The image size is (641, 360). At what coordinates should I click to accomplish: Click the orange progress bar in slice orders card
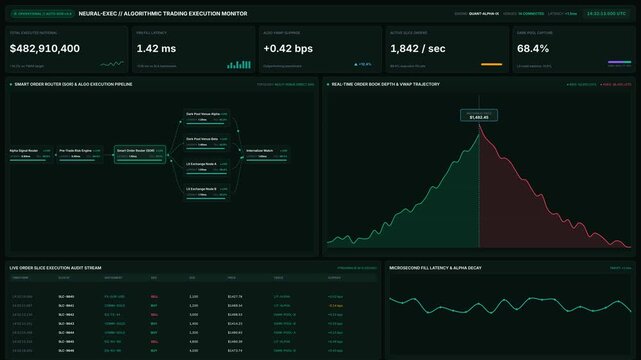click(x=491, y=64)
